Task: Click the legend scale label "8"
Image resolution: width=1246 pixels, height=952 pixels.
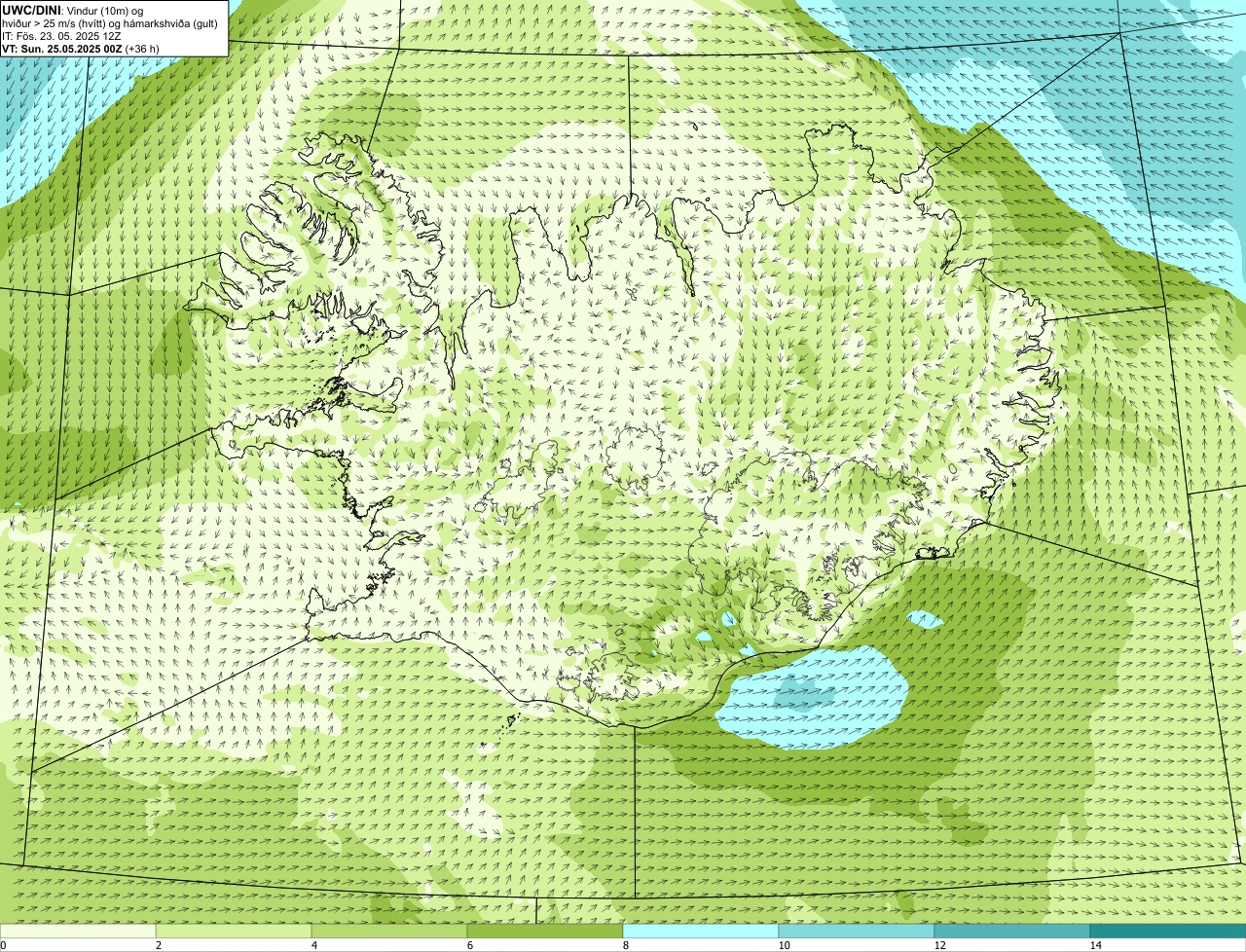Action: 625,945
